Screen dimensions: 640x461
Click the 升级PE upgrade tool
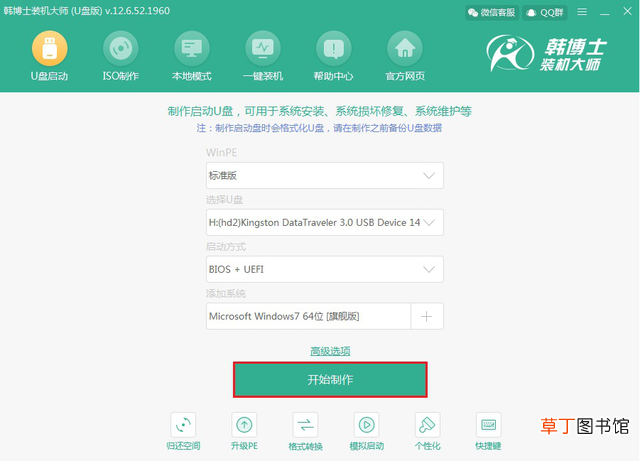244,432
